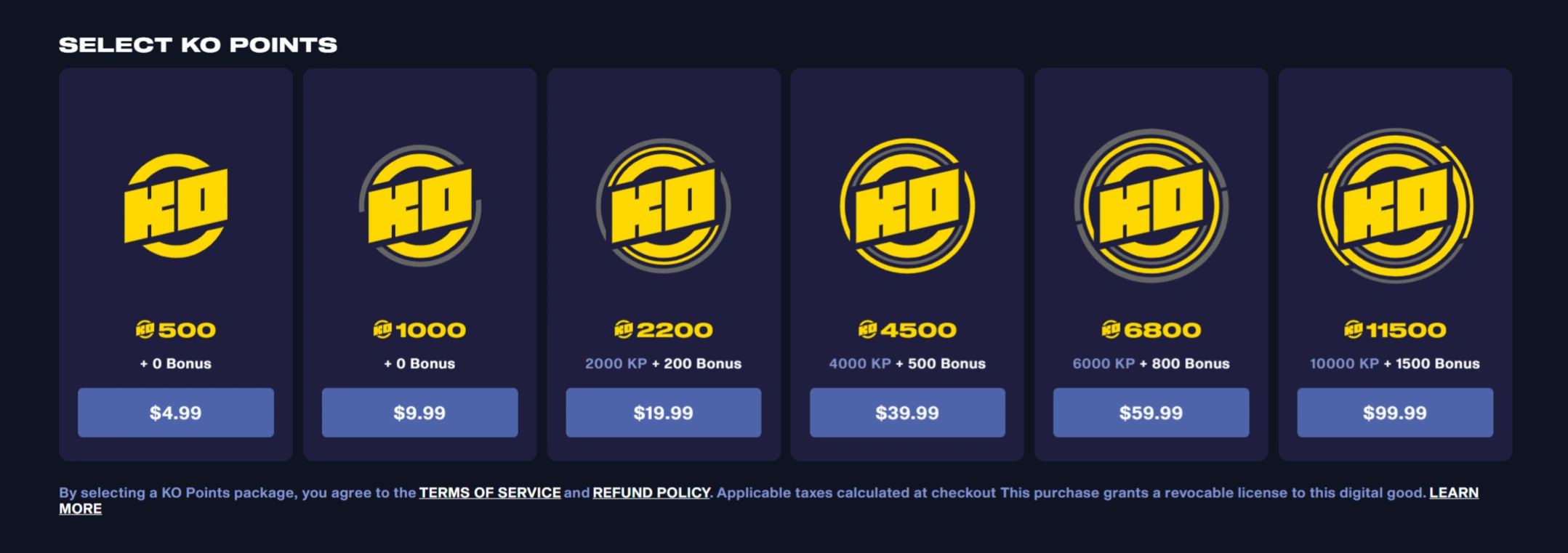Click small KO icon beside 11500 amount
This screenshot has width=1568, height=553.
pyautogui.click(x=1353, y=330)
